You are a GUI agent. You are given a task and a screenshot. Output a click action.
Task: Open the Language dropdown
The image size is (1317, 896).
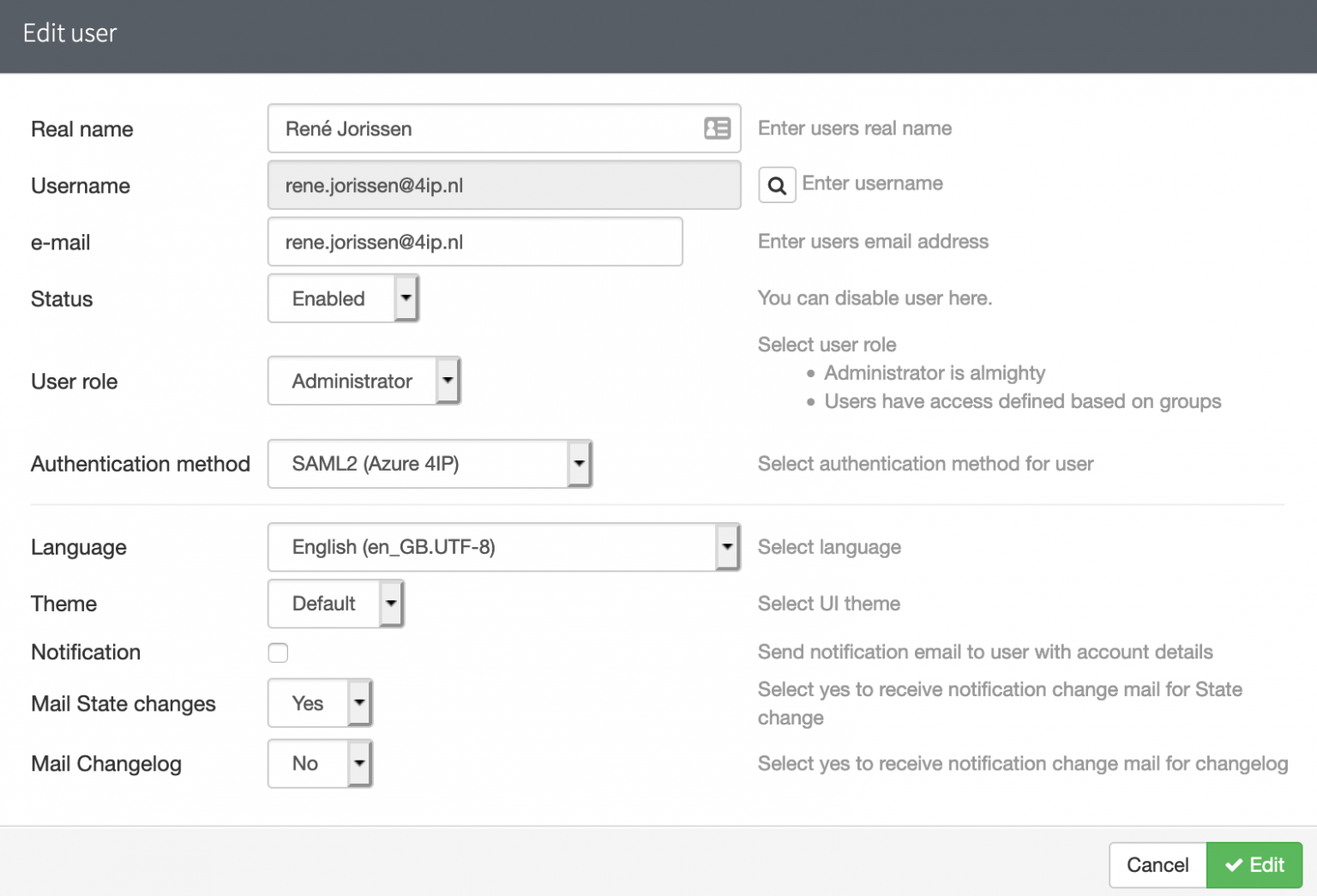[x=504, y=547]
